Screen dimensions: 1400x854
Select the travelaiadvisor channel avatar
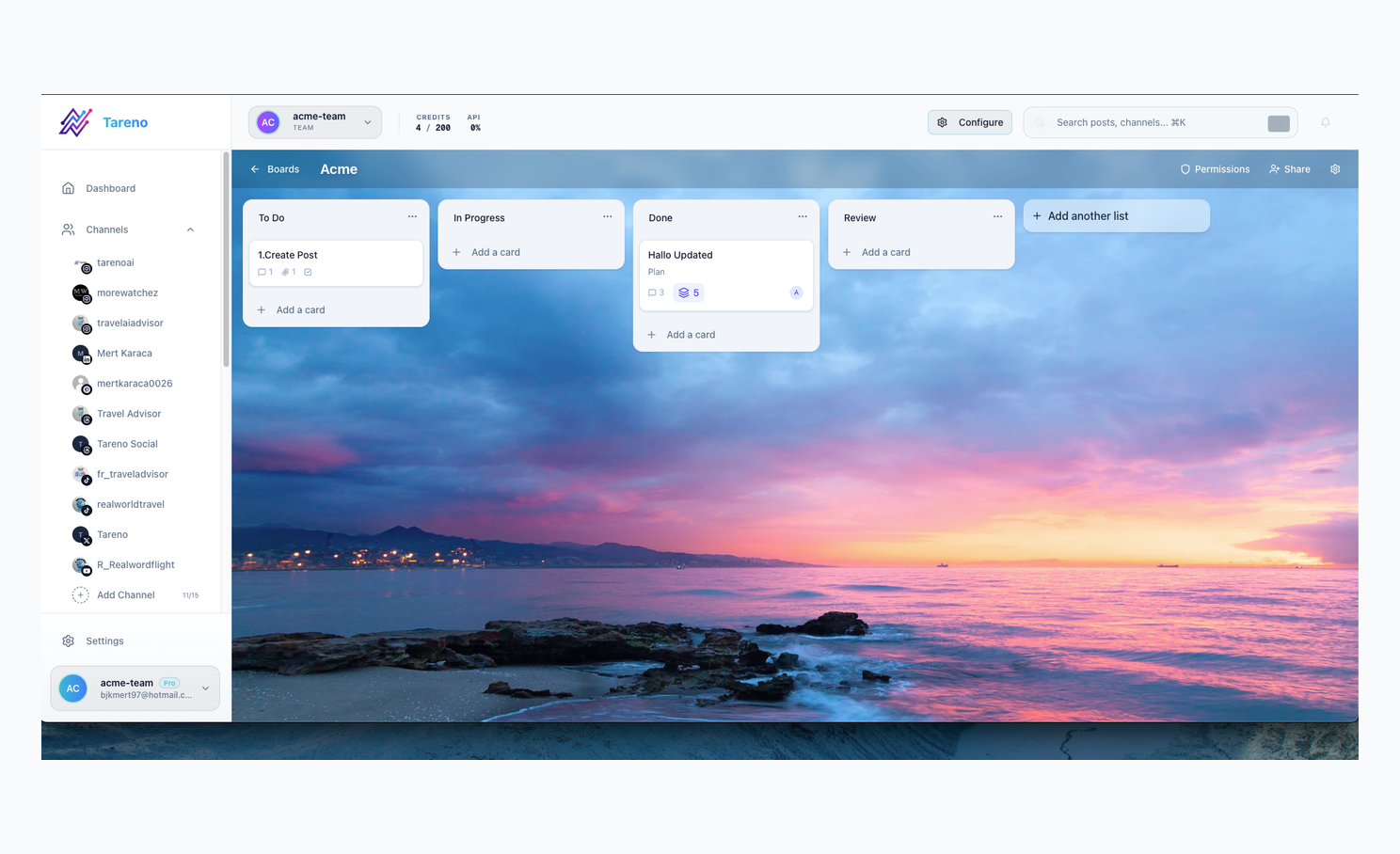[x=81, y=324]
